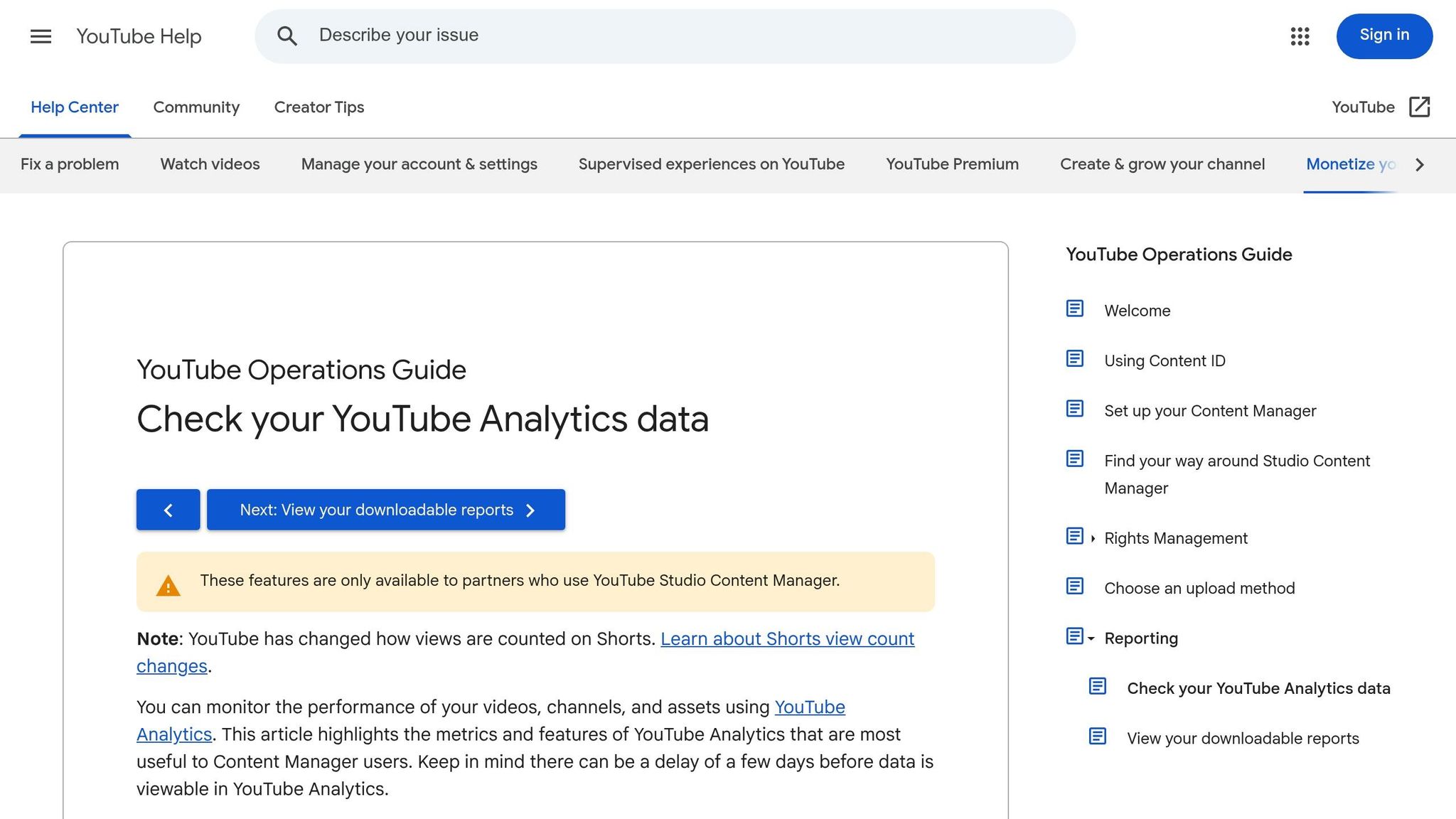
Task: Open the Creator Tips tab
Action: pyautogui.click(x=319, y=107)
